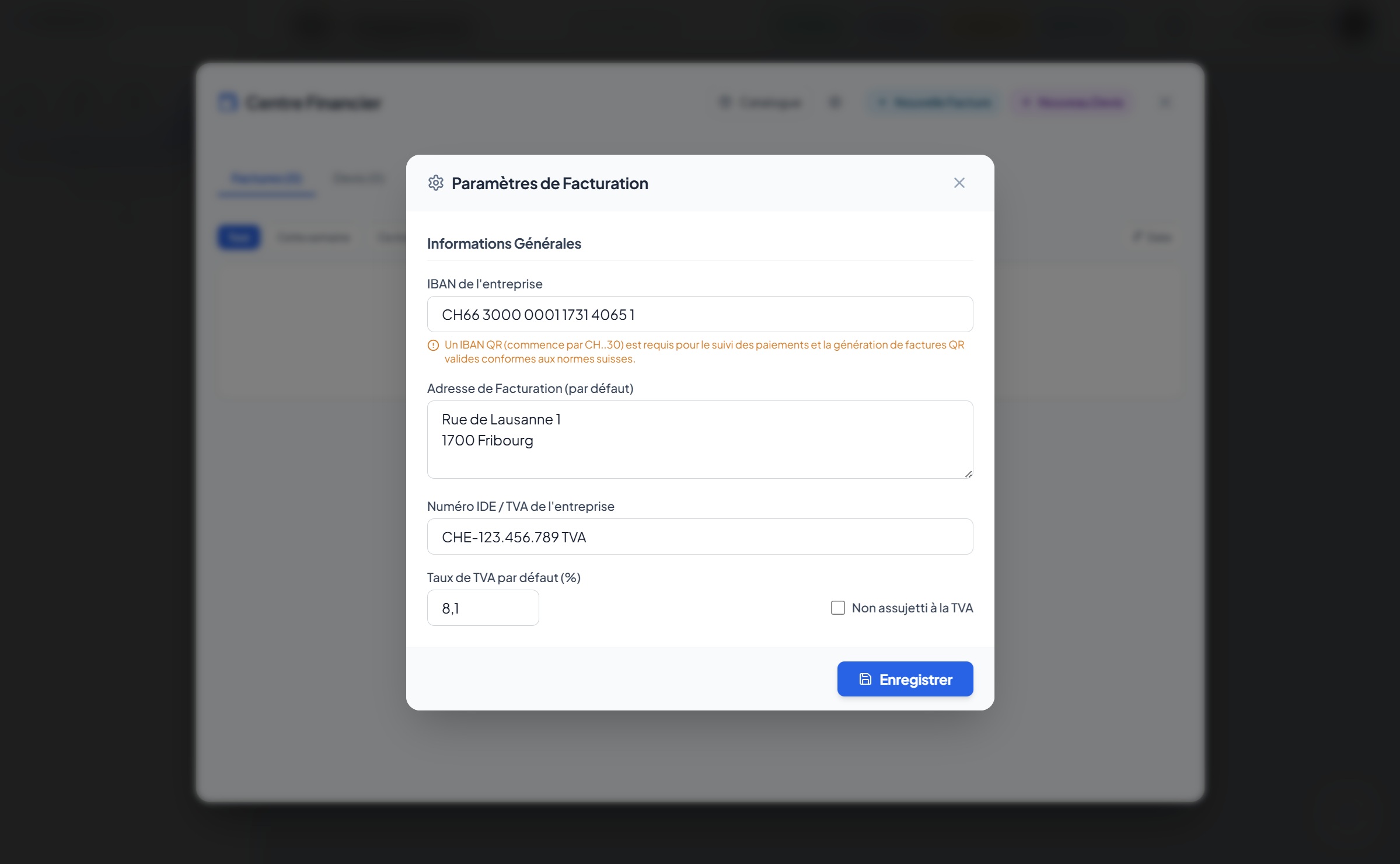This screenshot has width=1400, height=864.
Task: Click the gear icon beside Paramètres de Facturation
Action: pos(435,183)
